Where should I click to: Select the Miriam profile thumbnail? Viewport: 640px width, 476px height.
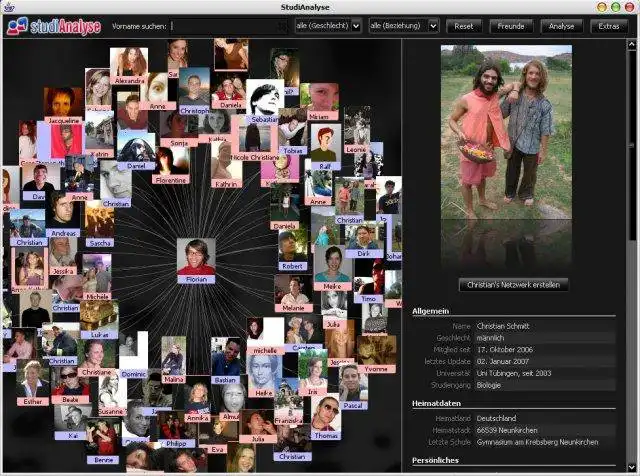click(319, 102)
